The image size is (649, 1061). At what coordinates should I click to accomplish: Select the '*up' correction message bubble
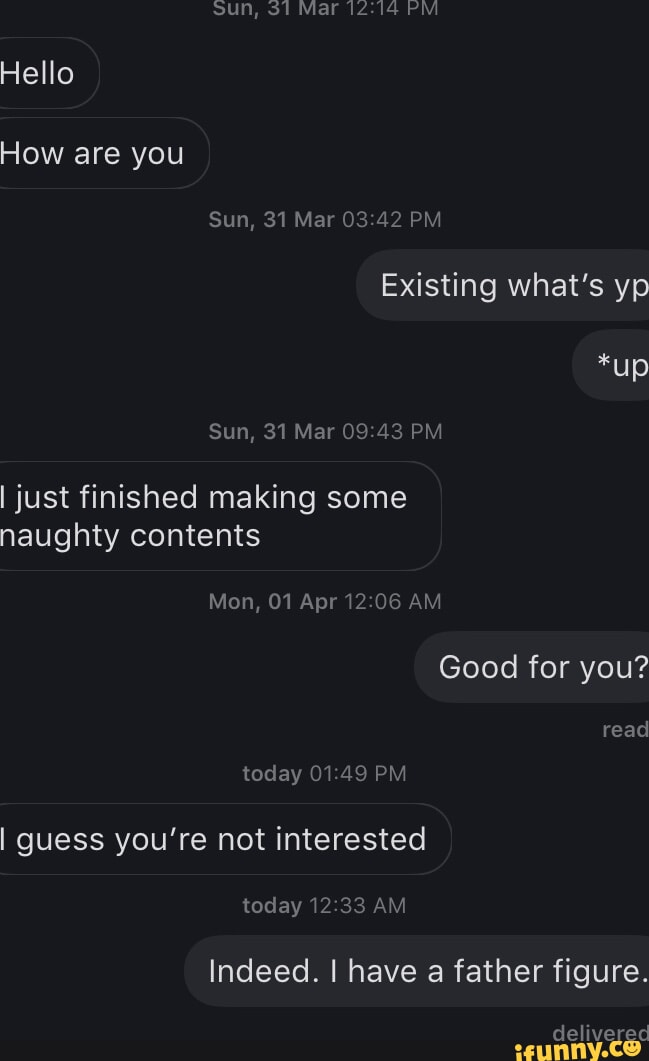[616, 365]
